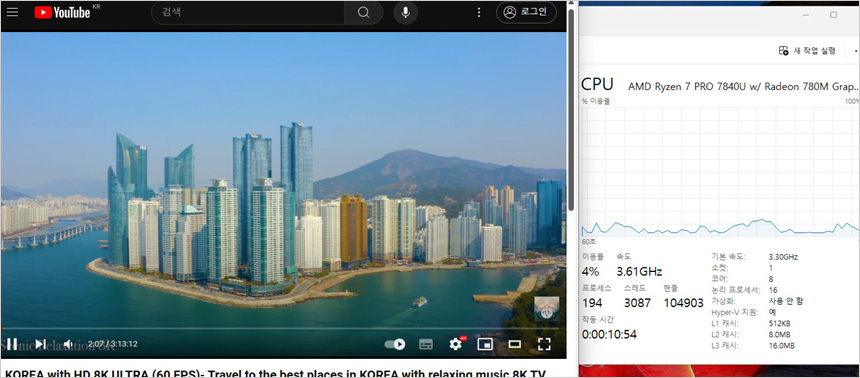Screen dimensions: 860x378
Task: Toggle the autoplay switch
Action: click(394, 344)
